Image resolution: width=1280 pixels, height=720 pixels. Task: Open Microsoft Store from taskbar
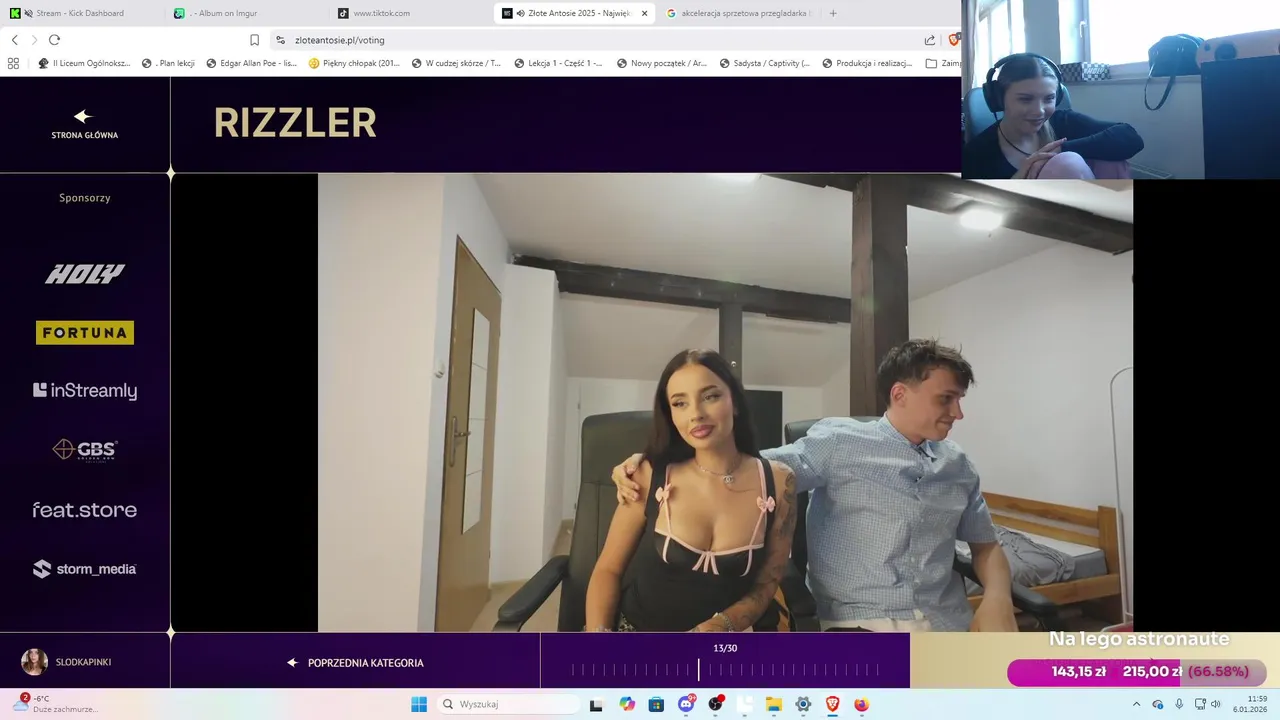click(656, 704)
